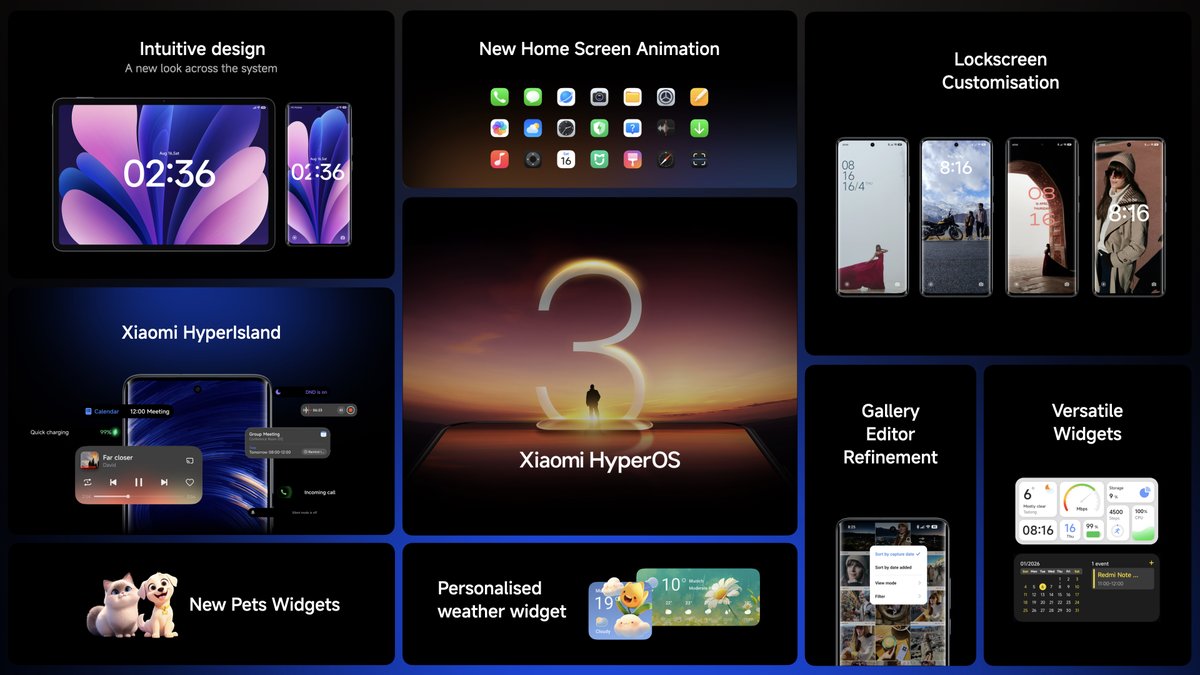Tap the Quick charging 99% indicator
Image resolution: width=1200 pixels, height=675 pixels.
(x=75, y=432)
